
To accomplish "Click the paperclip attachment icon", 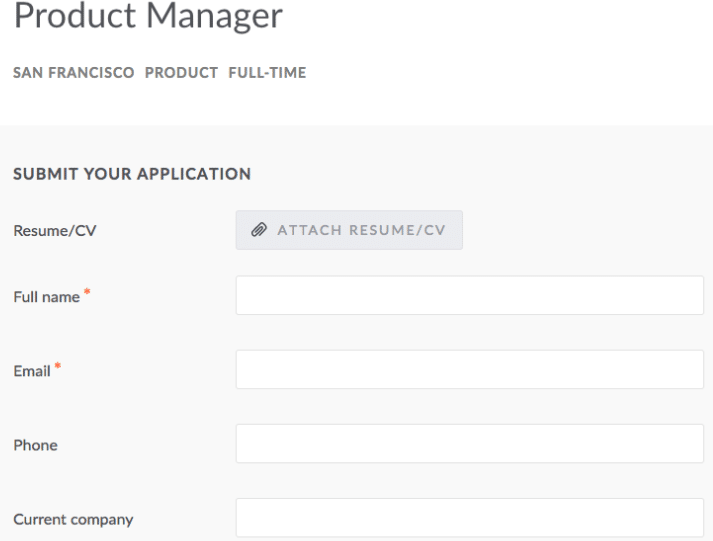I will [x=259, y=230].
